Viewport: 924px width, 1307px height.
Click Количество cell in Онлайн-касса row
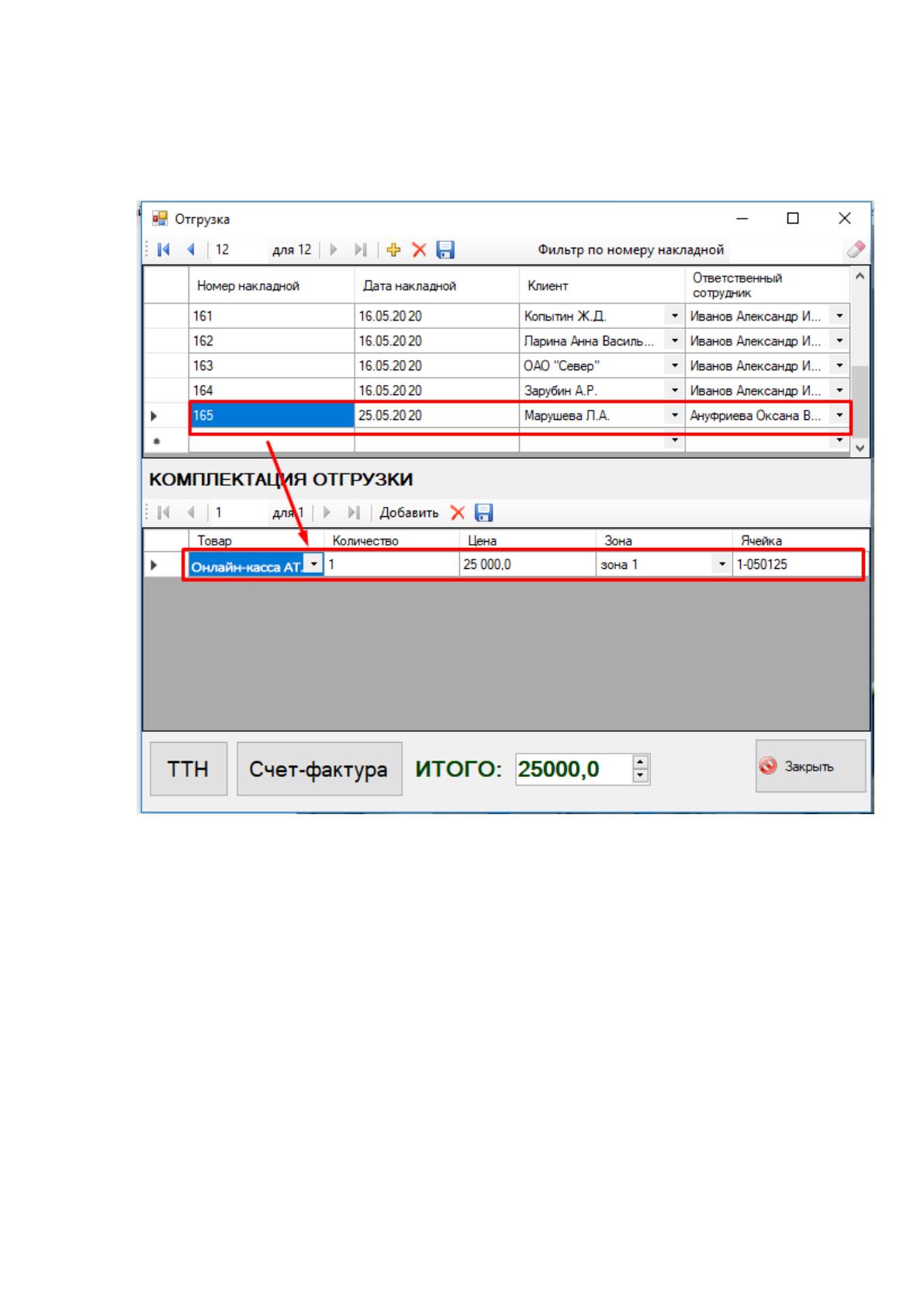point(392,564)
